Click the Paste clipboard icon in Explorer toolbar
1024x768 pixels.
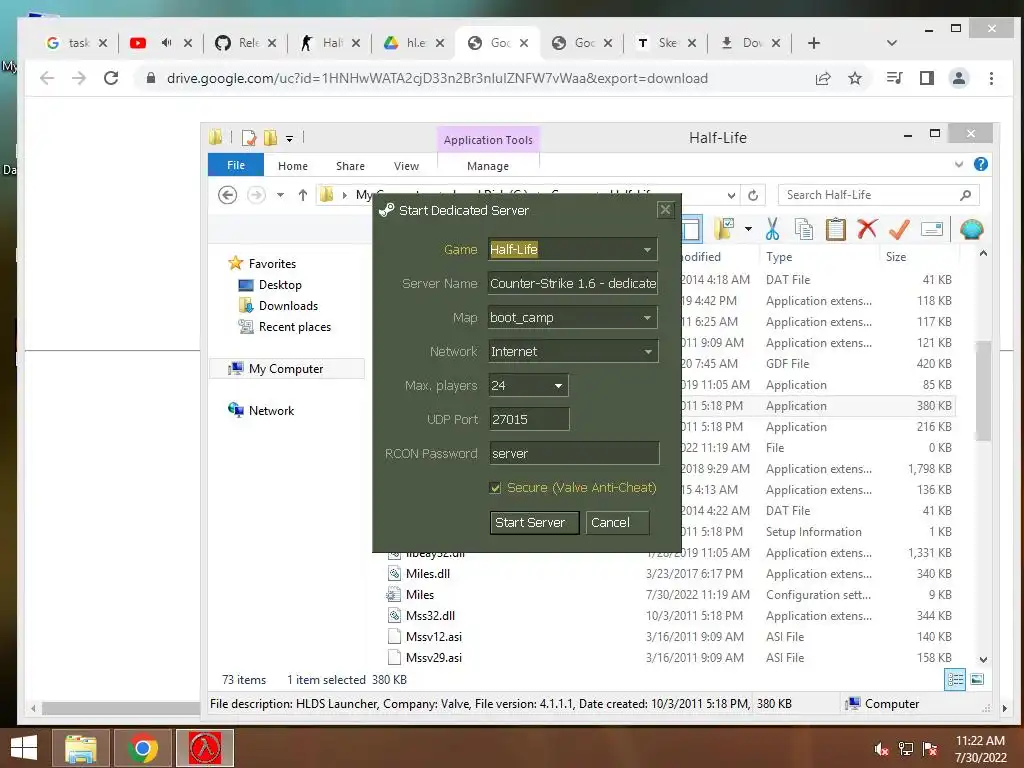835,229
